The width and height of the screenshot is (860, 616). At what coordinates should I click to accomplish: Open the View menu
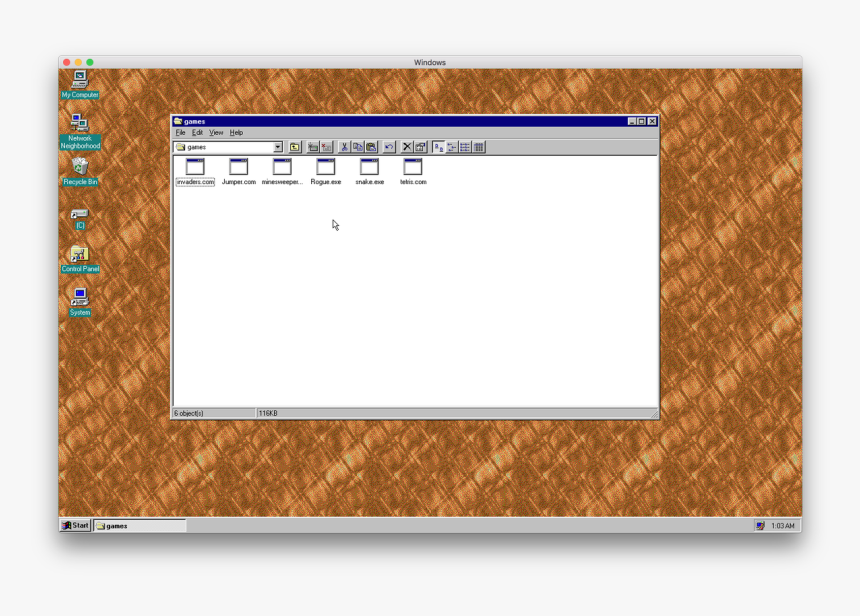[216, 133]
